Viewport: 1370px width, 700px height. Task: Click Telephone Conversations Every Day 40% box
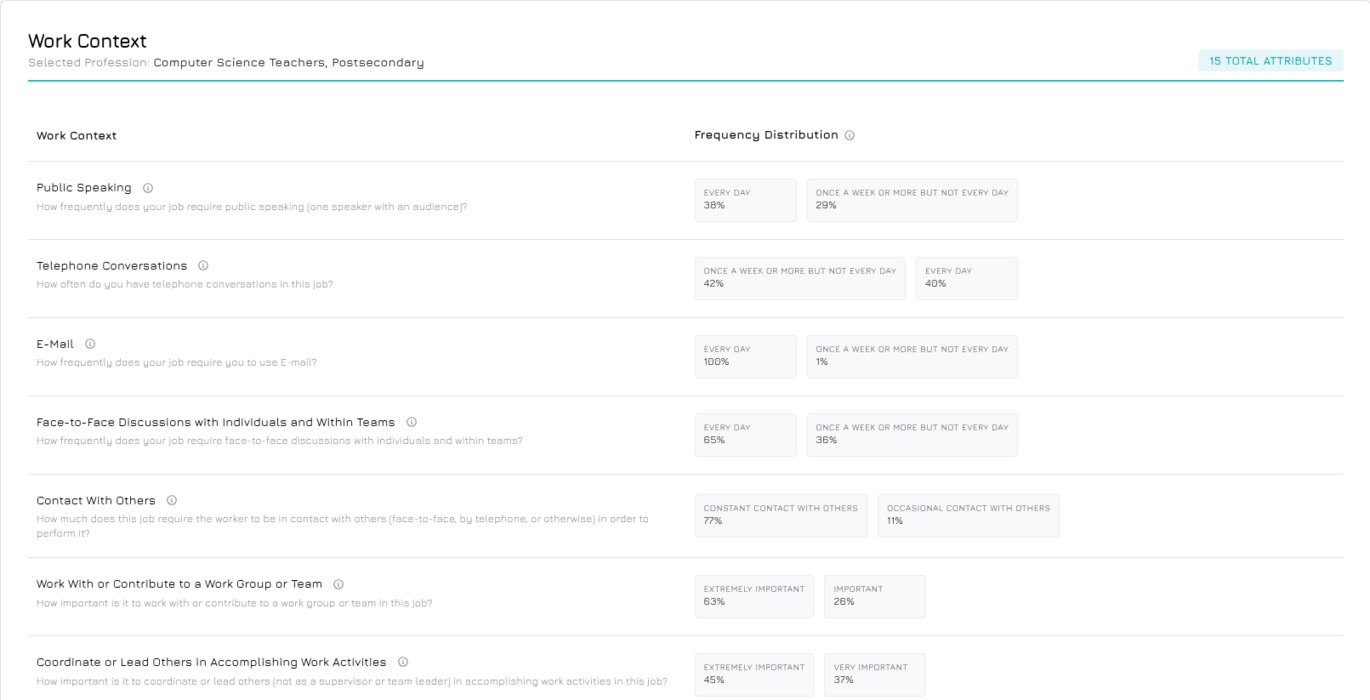click(x=965, y=278)
